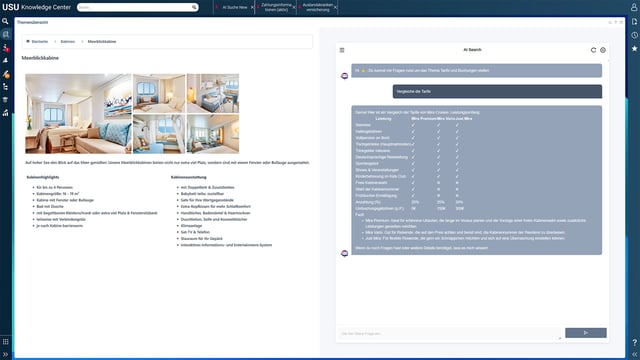The width and height of the screenshot is (640, 360).
Task: Close the AI Search chat with the circled X
Action: tap(603, 50)
